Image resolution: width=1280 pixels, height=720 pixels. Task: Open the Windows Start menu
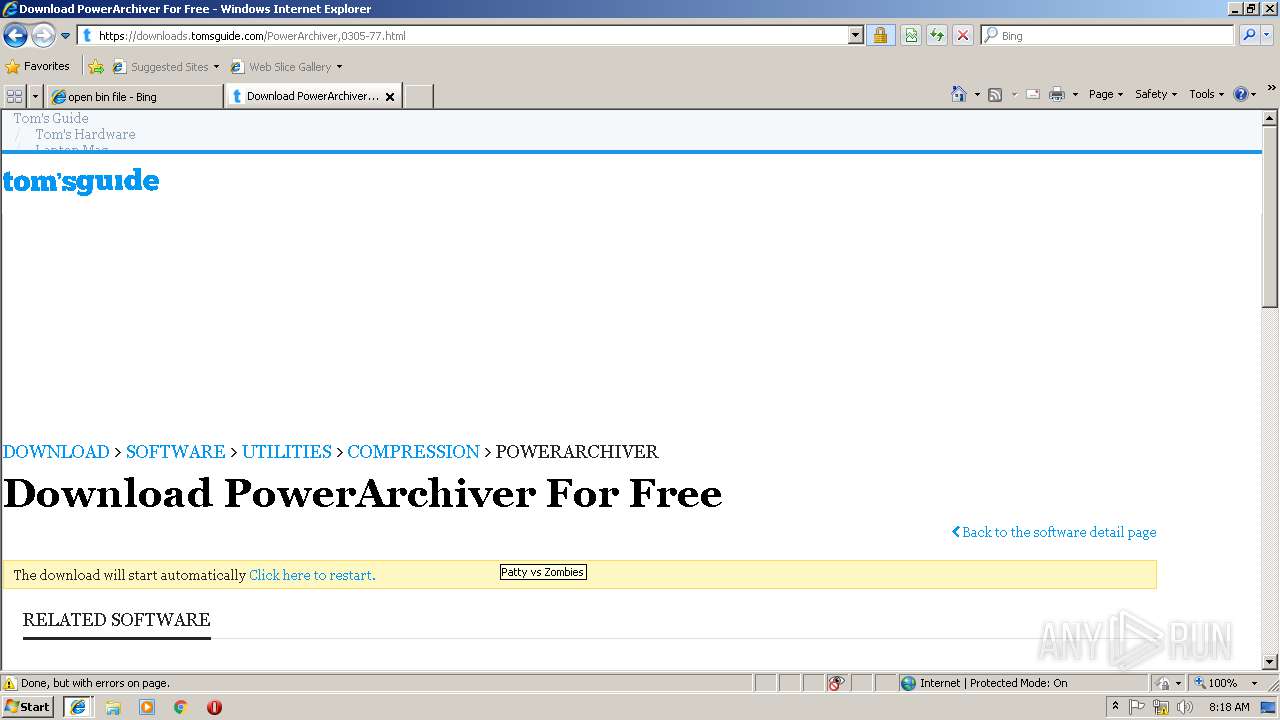pyautogui.click(x=28, y=706)
